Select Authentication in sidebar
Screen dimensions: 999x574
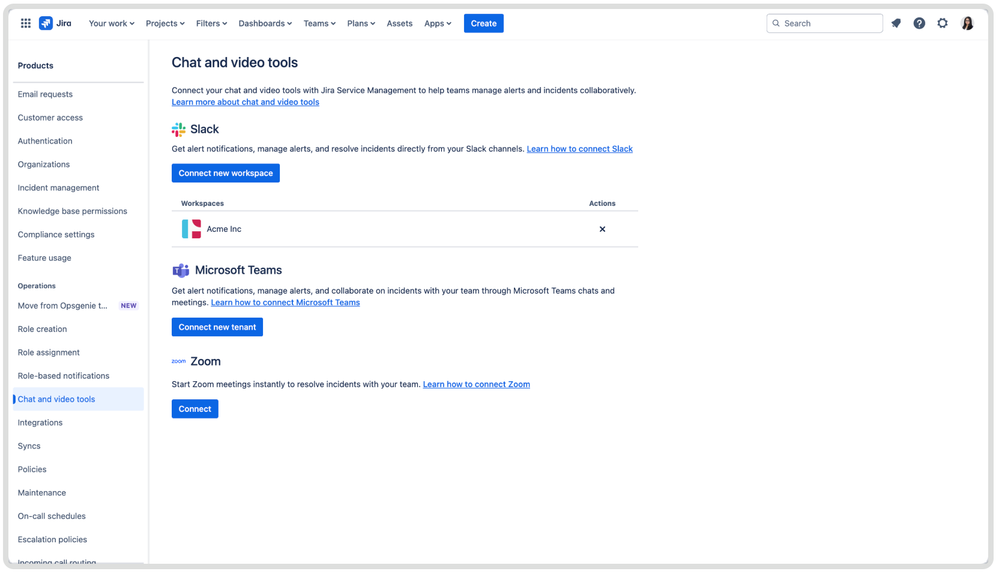click(x=78, y=141)
